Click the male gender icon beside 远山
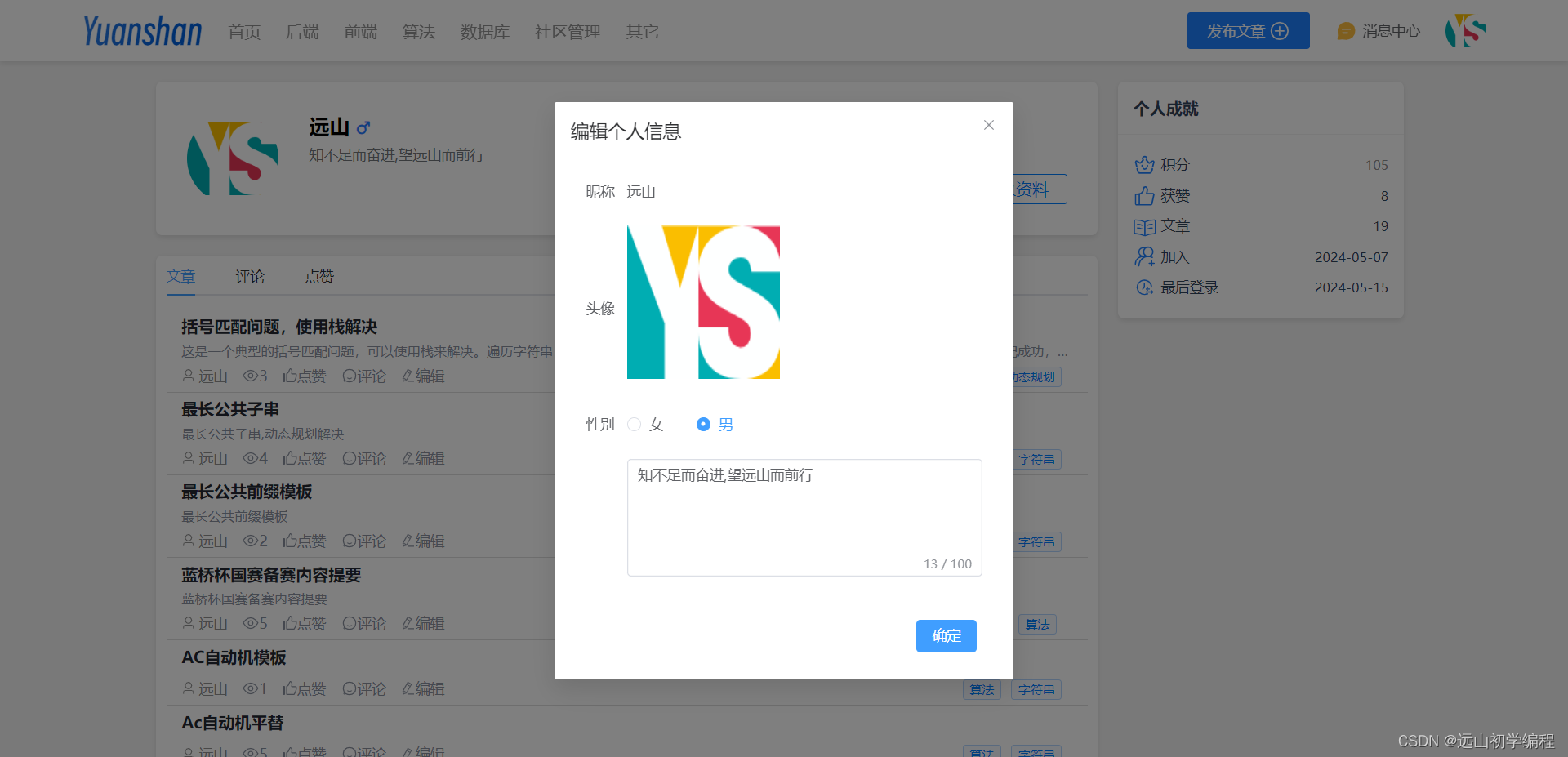 tap(363, 127)
